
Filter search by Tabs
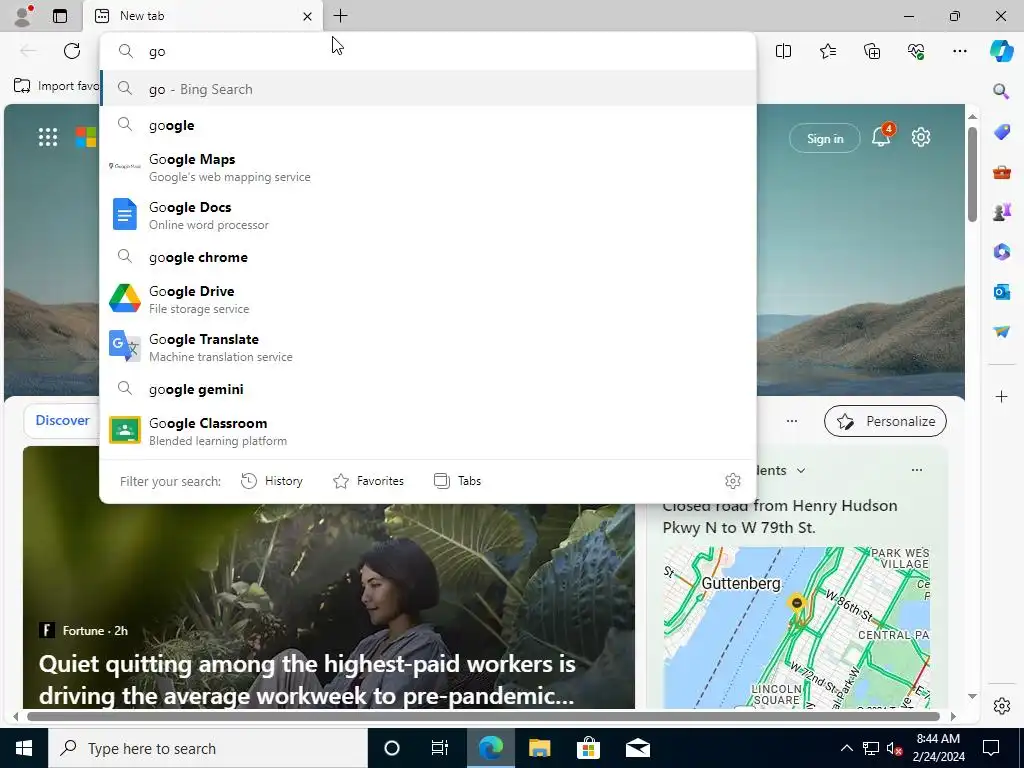[458, 481]
